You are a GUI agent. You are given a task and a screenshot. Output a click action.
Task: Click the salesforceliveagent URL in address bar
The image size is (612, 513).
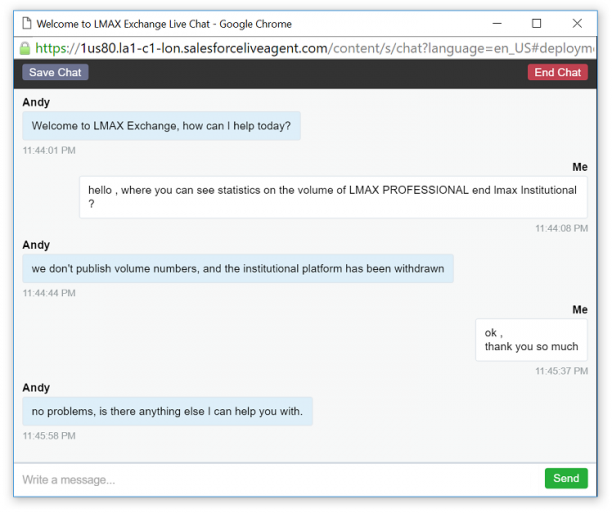point(314,48)
